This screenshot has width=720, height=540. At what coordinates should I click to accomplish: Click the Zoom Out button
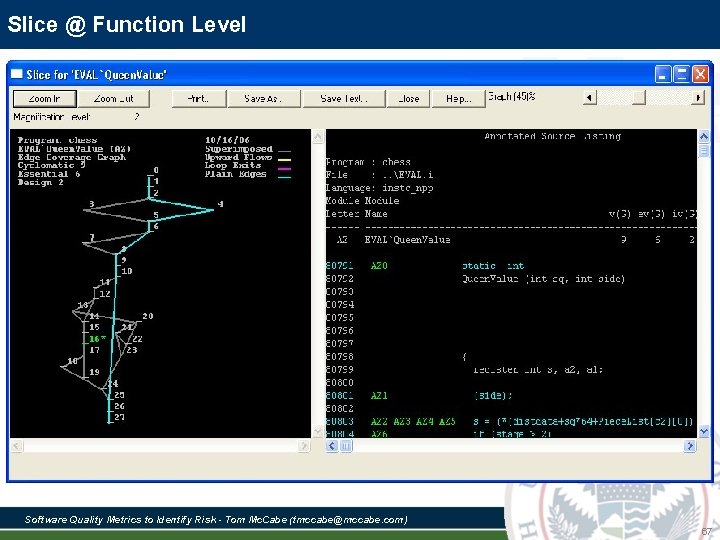113,98
